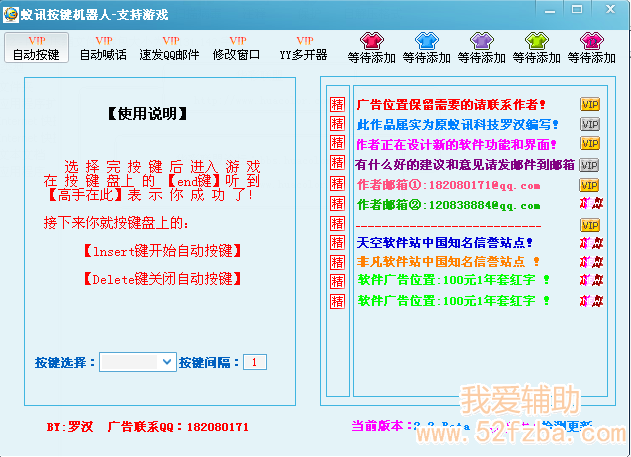Click VIP badge on 广告位置保留 row
This screenshot has width=631, height=457.
[590, 104]
